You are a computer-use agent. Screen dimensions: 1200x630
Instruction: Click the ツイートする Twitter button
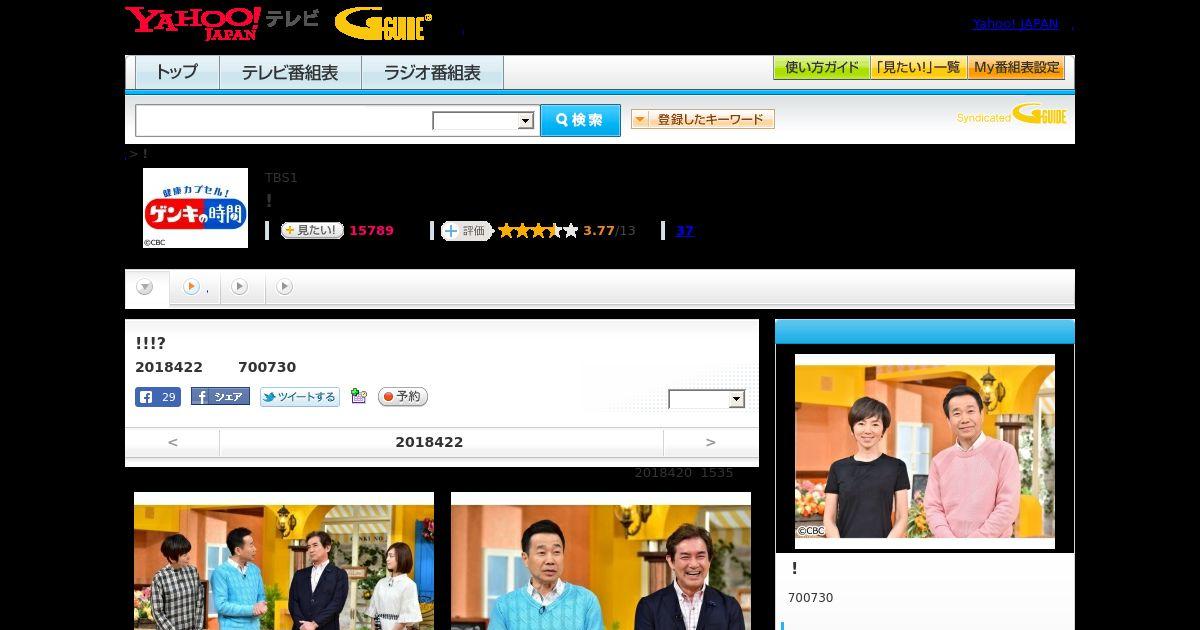300,397
